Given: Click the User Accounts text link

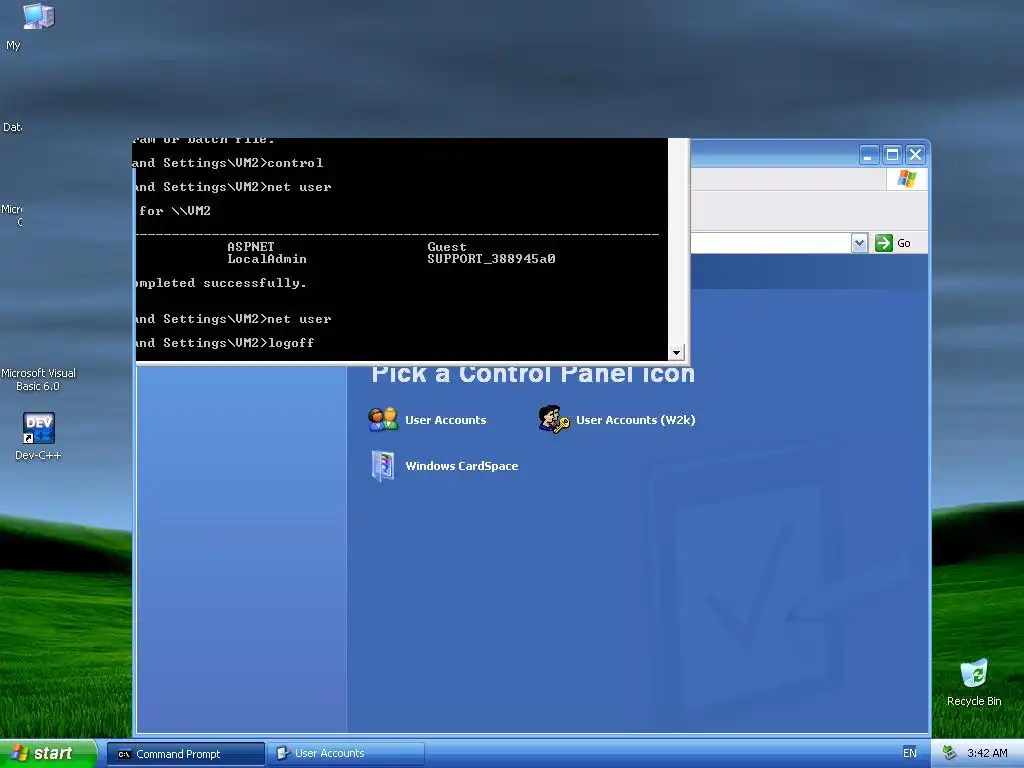Looking at the screenshot, I should tap(445, 420).
